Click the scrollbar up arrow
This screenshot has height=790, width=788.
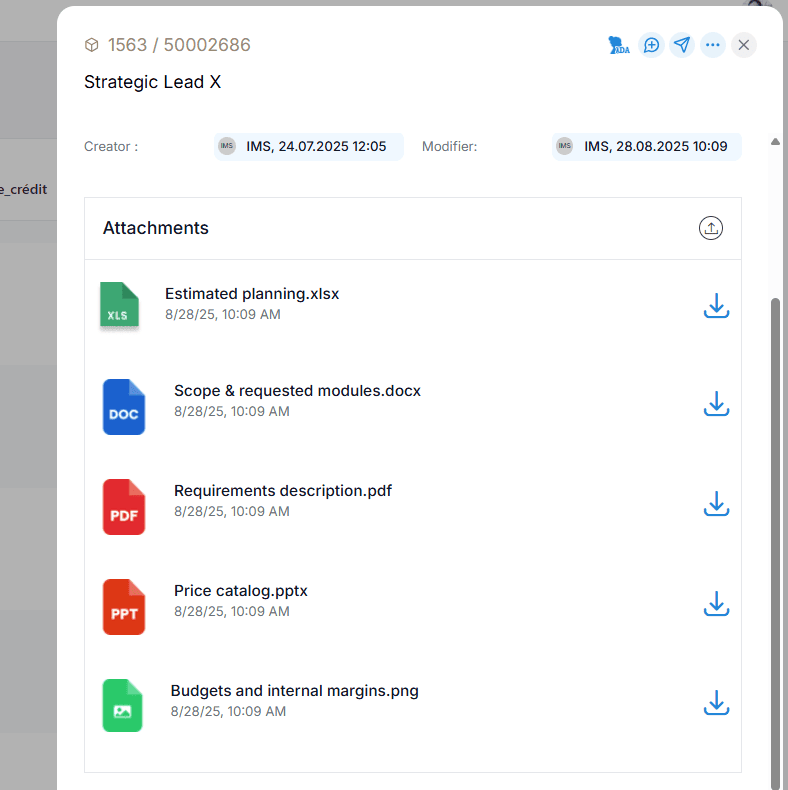775,142
